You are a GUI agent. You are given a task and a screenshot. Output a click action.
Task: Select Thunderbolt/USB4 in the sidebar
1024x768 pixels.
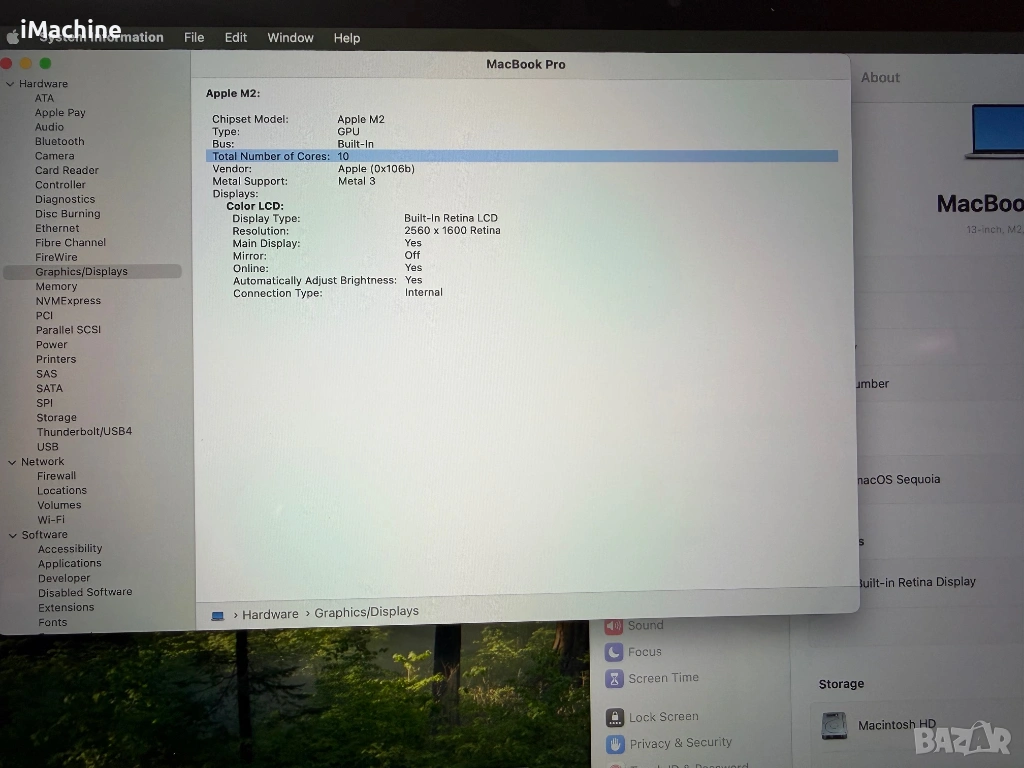pos(84,432)
